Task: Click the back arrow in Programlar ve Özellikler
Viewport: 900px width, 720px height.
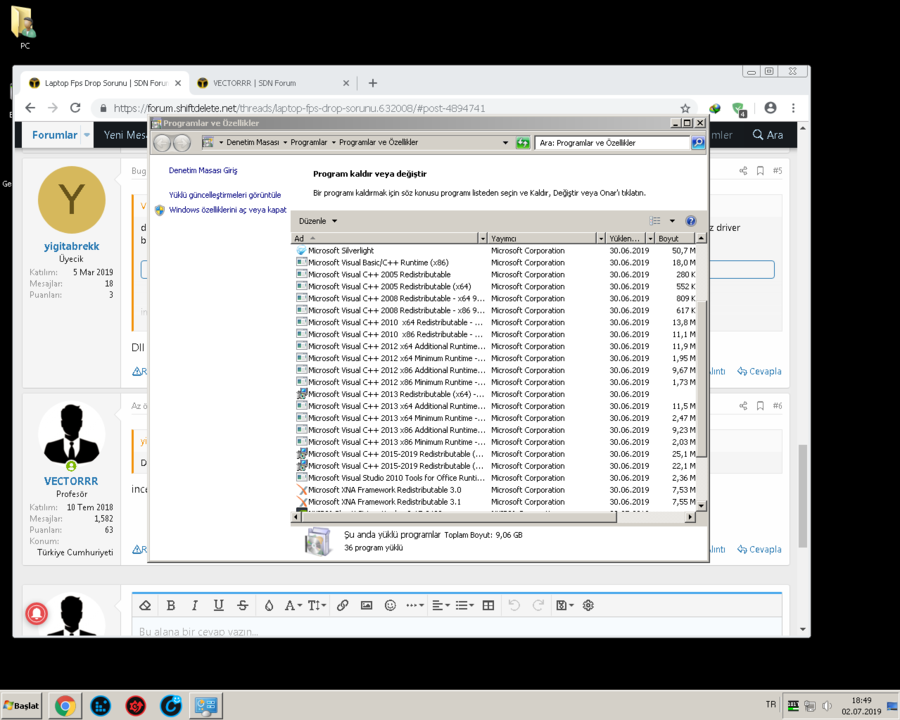Action: point(162,143)
